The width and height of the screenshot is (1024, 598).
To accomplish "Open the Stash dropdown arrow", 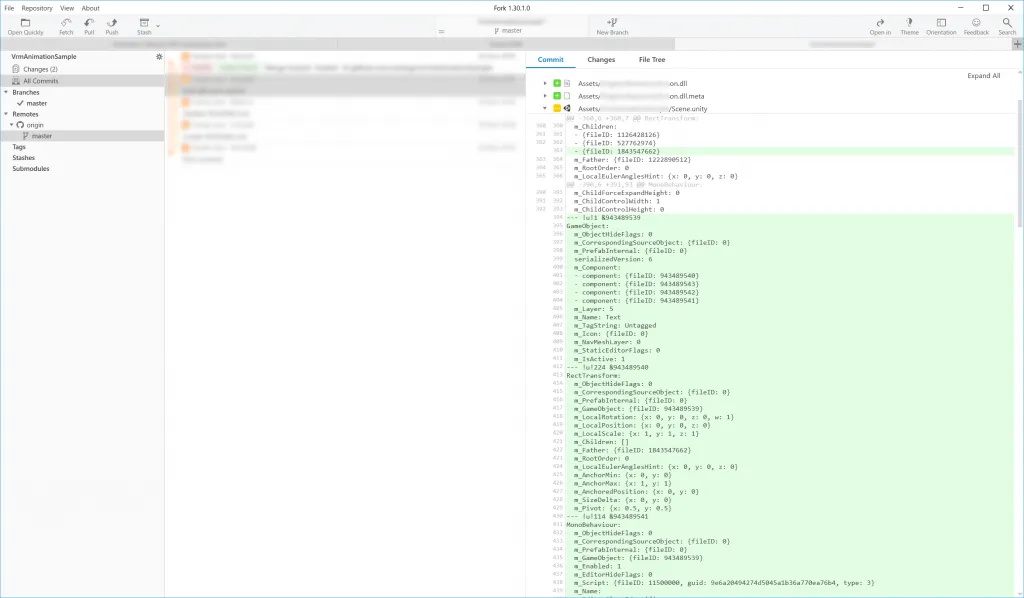I will [158, 27].
